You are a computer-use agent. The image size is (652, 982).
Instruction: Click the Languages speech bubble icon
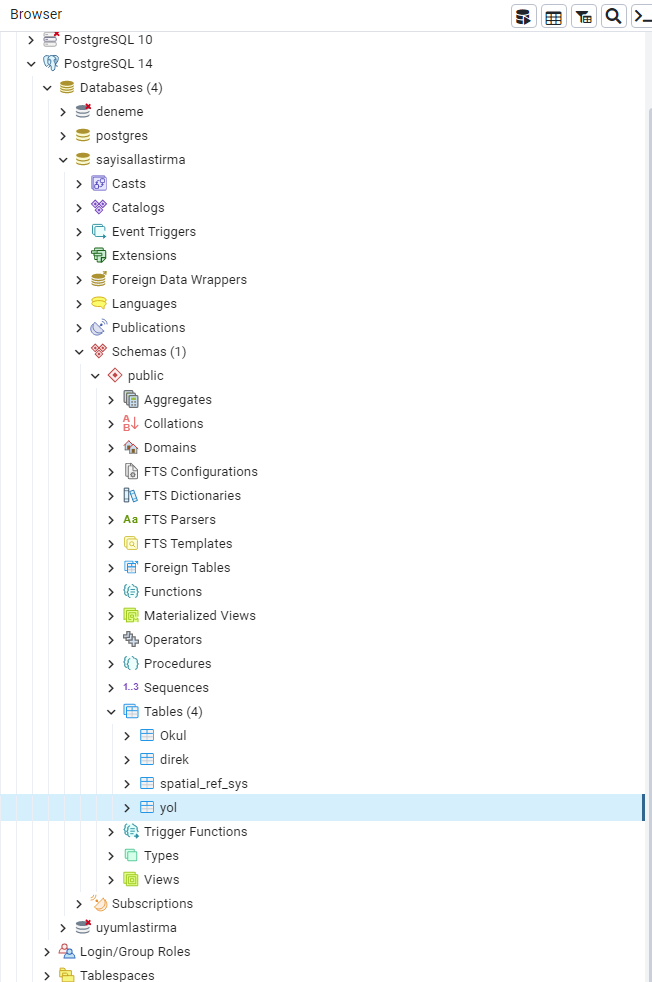(x=99, y=304)
